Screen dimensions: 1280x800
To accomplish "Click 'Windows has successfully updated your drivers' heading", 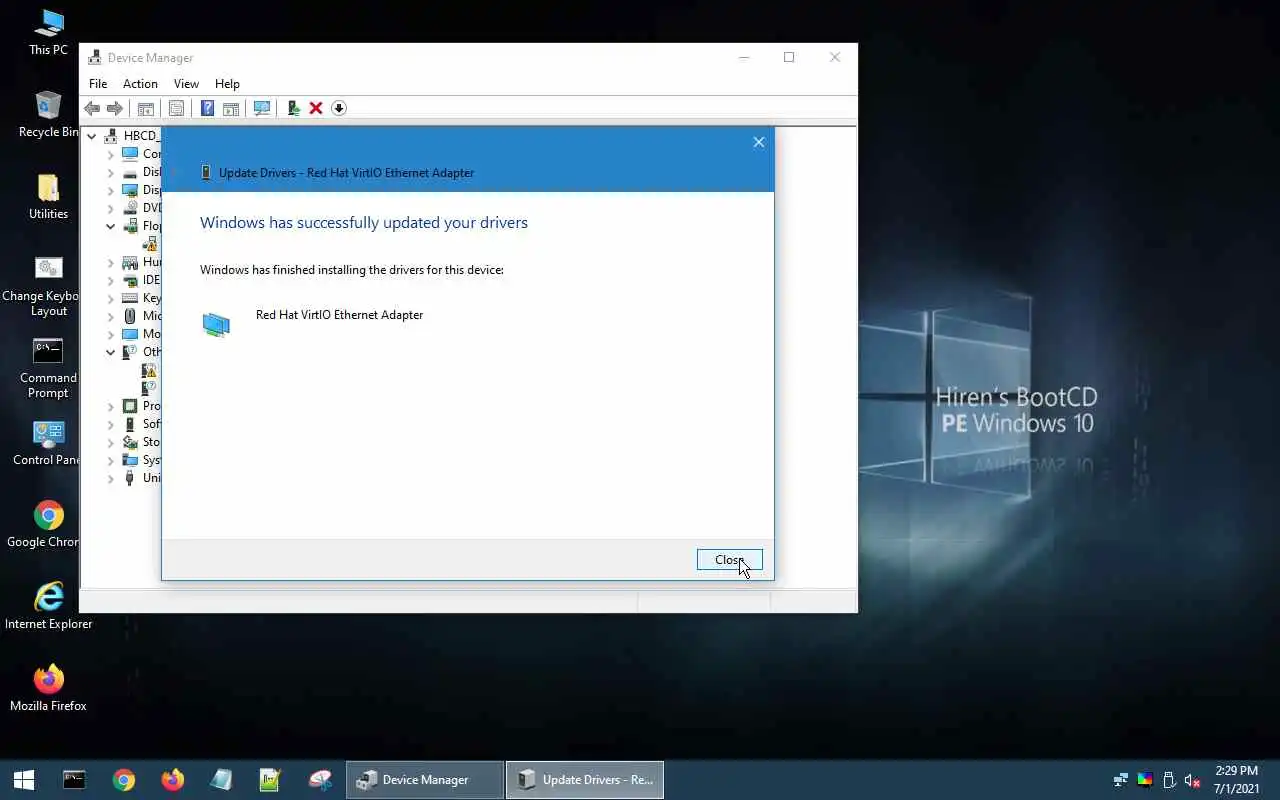I will click(x=364, y=223).
